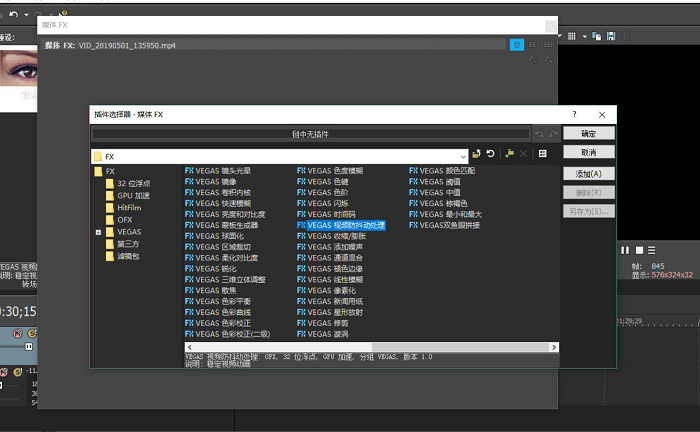This screenshot has height=432, width=700.
Task: Select VEGAS 色键 plug-in
Action: [323, 182]
